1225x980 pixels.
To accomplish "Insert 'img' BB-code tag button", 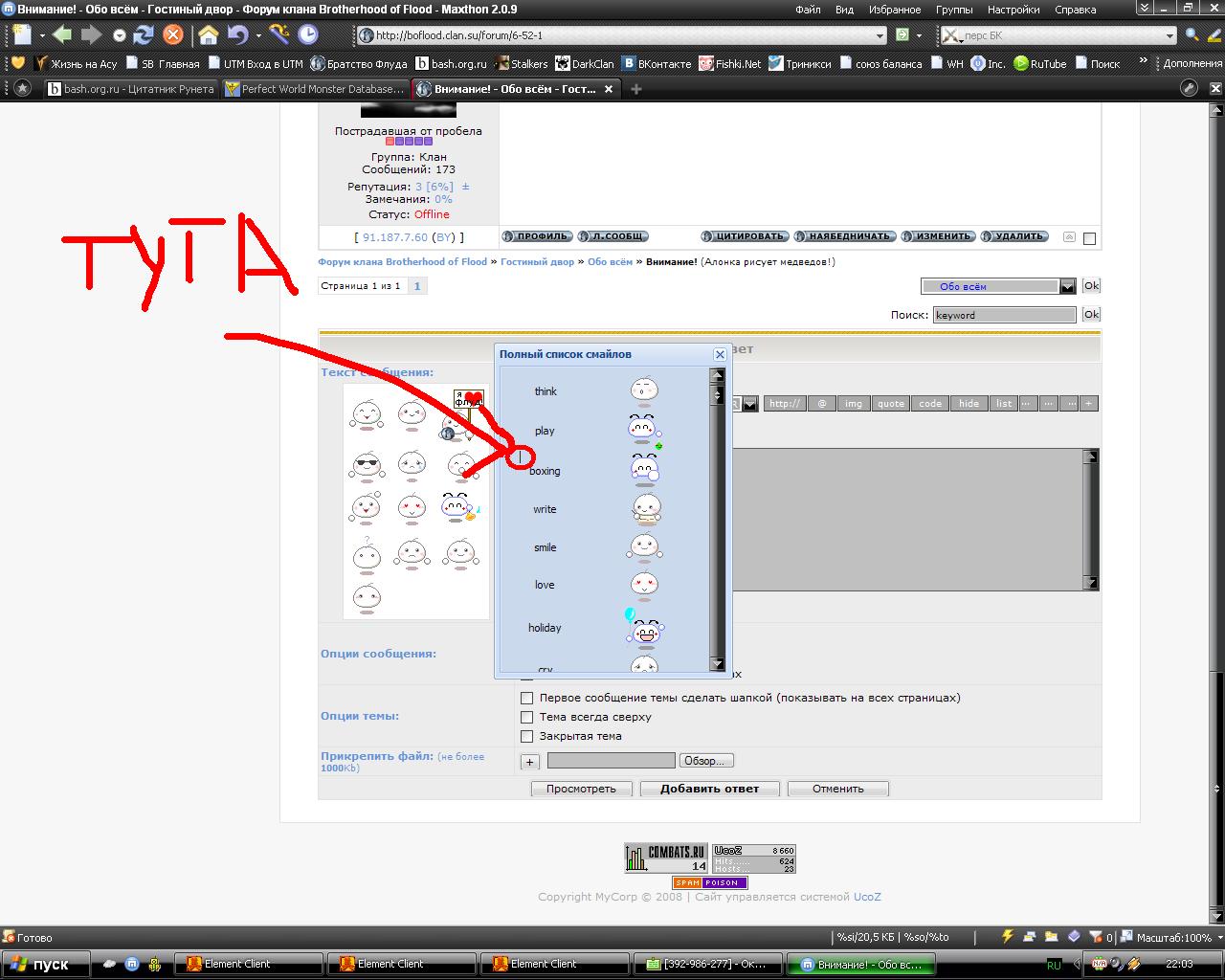I will pos(853,404).
